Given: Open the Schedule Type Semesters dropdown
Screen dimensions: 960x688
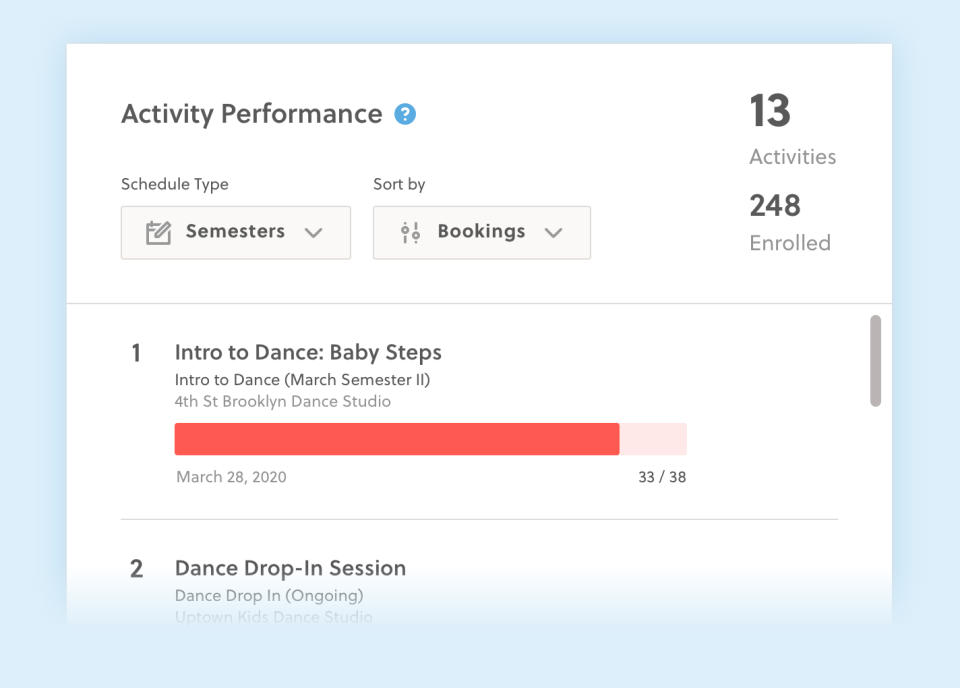Looking at the screenshot, I should point(236,233).
